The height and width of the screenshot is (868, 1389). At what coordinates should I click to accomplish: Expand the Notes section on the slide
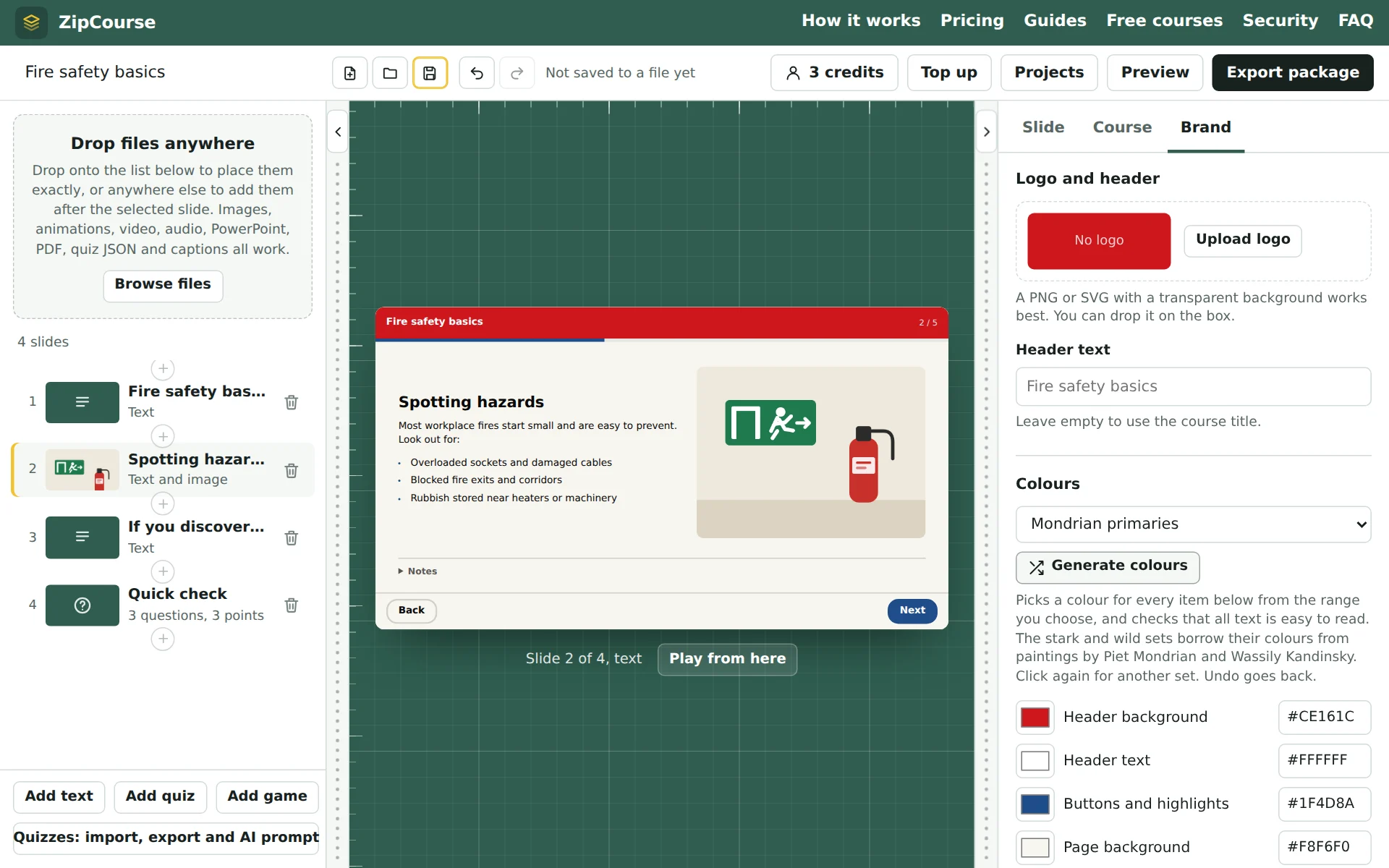418,571
